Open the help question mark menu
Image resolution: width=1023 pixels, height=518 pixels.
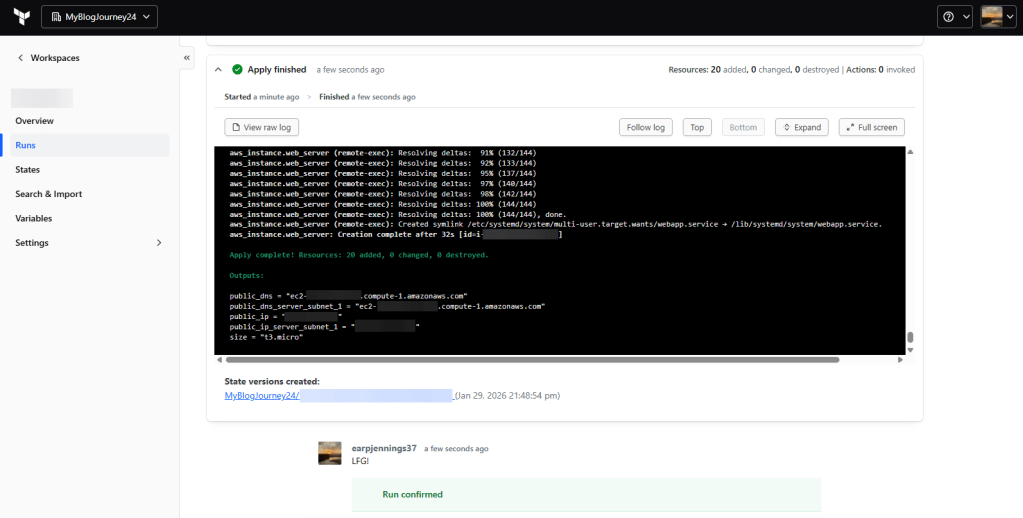(x=954, y=17)
